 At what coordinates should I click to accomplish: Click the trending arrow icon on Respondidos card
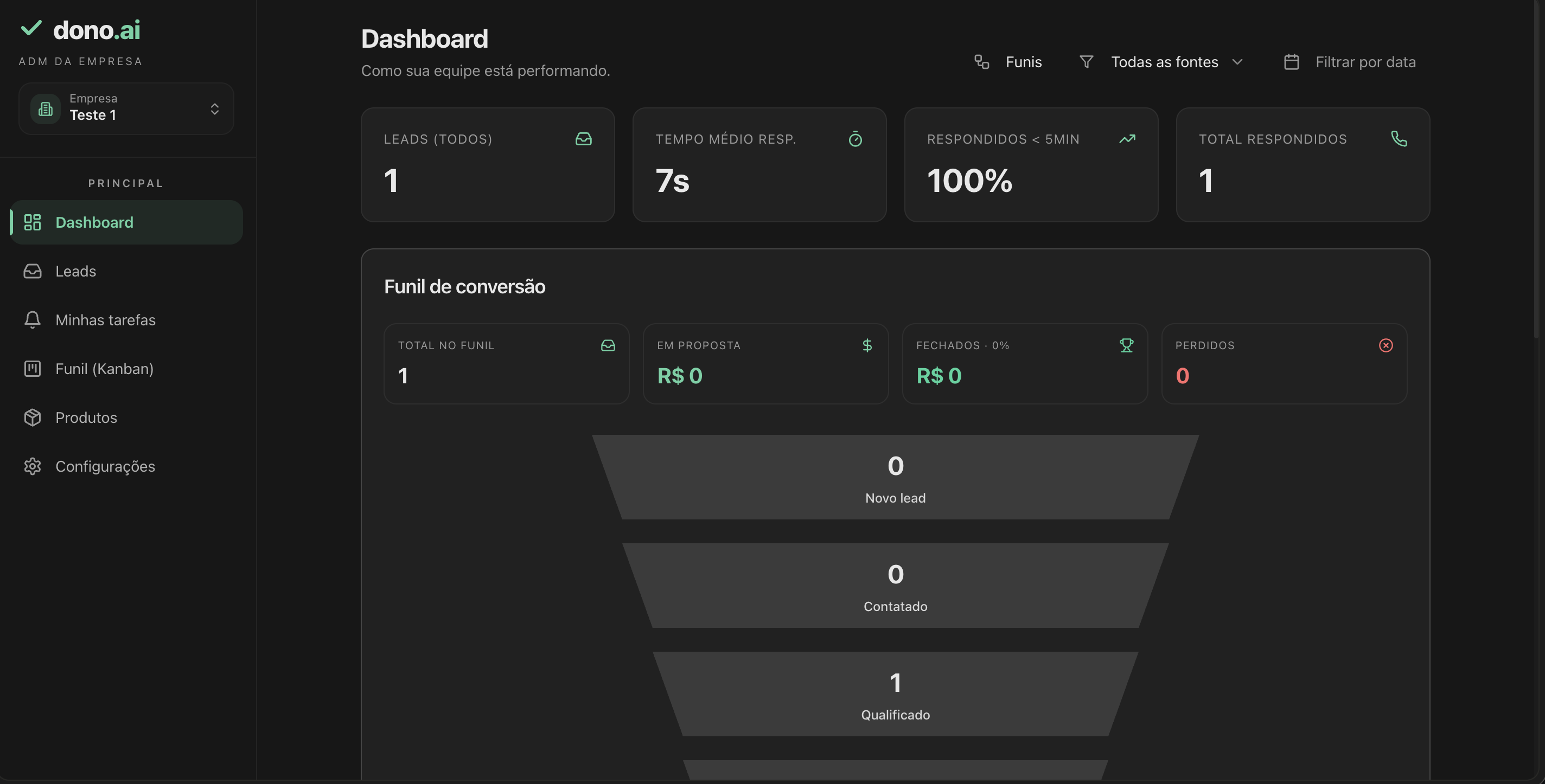coord(1127,139)
